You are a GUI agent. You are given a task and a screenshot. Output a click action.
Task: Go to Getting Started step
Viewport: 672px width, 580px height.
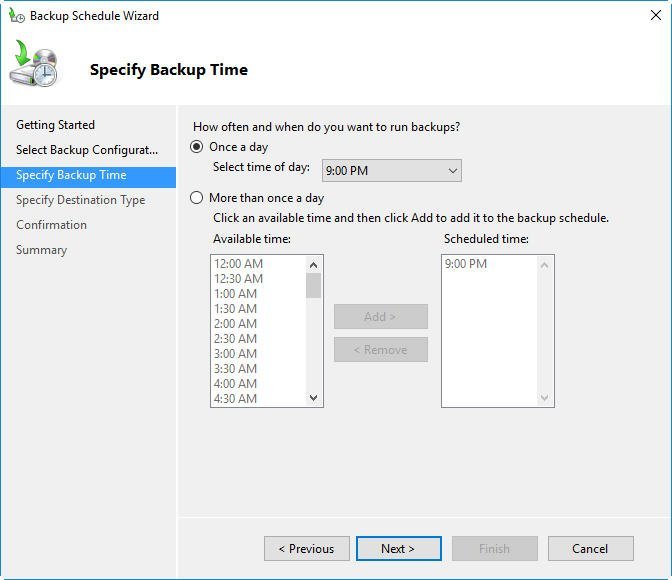click(56, 125)
